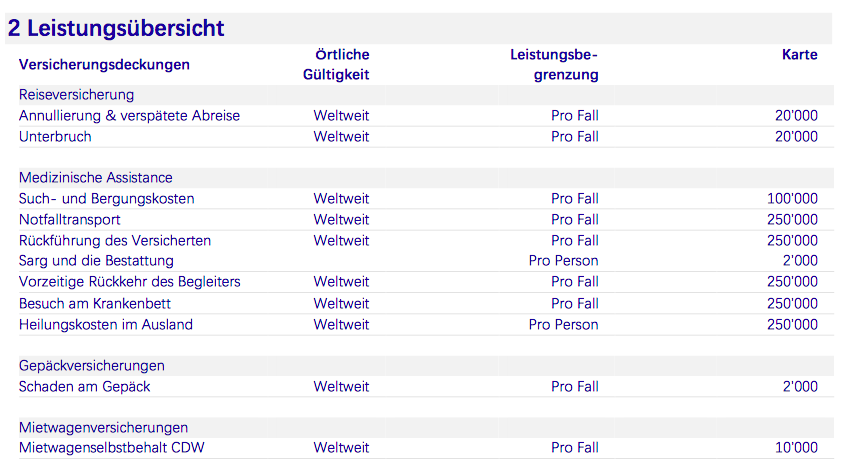Click the "Sarg und die Bestattung" entry
Image resolution: width=841 pixels, height=470 pixels.
click(96, 261)
